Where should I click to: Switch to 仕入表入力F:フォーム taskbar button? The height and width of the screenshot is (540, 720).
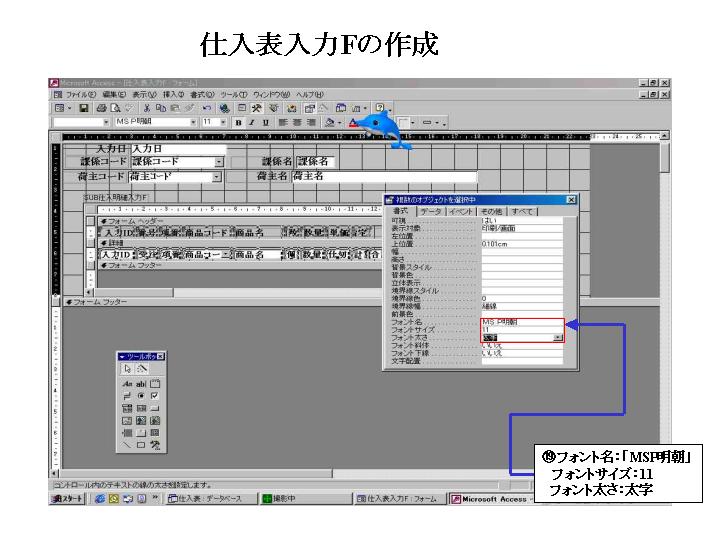(x=399, y=499)
